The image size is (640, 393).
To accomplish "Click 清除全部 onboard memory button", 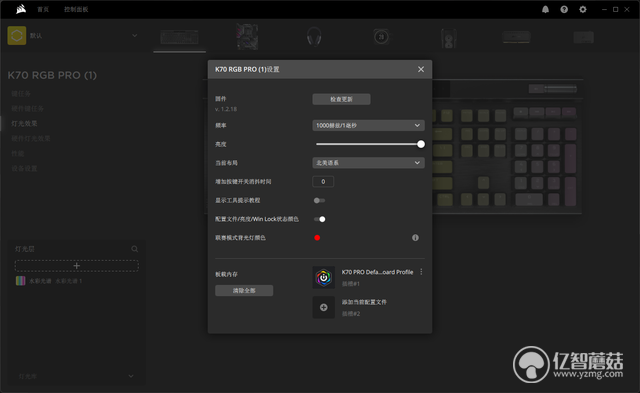I will pos(244,291).
